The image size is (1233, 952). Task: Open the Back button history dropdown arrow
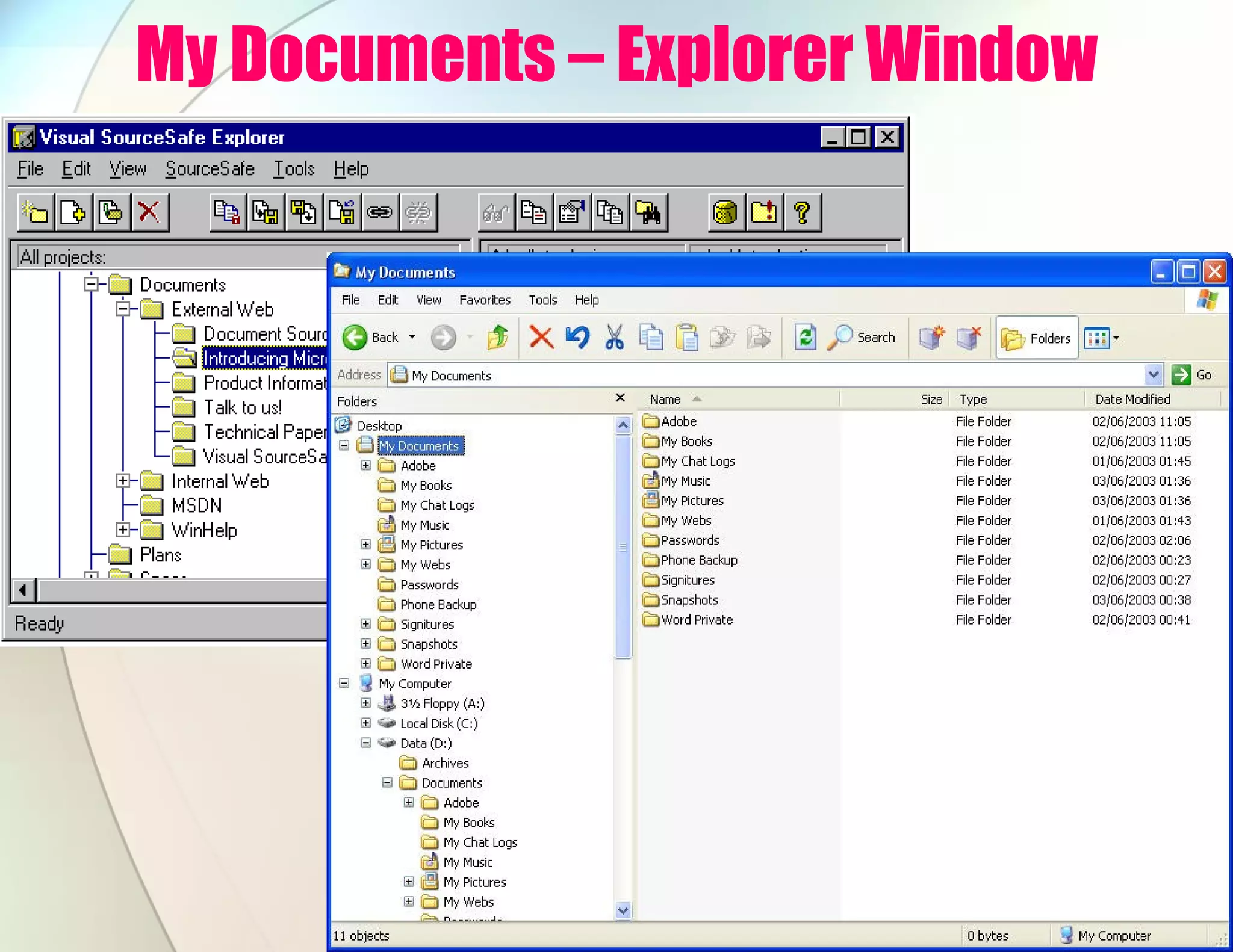click(x=412, y=338)
